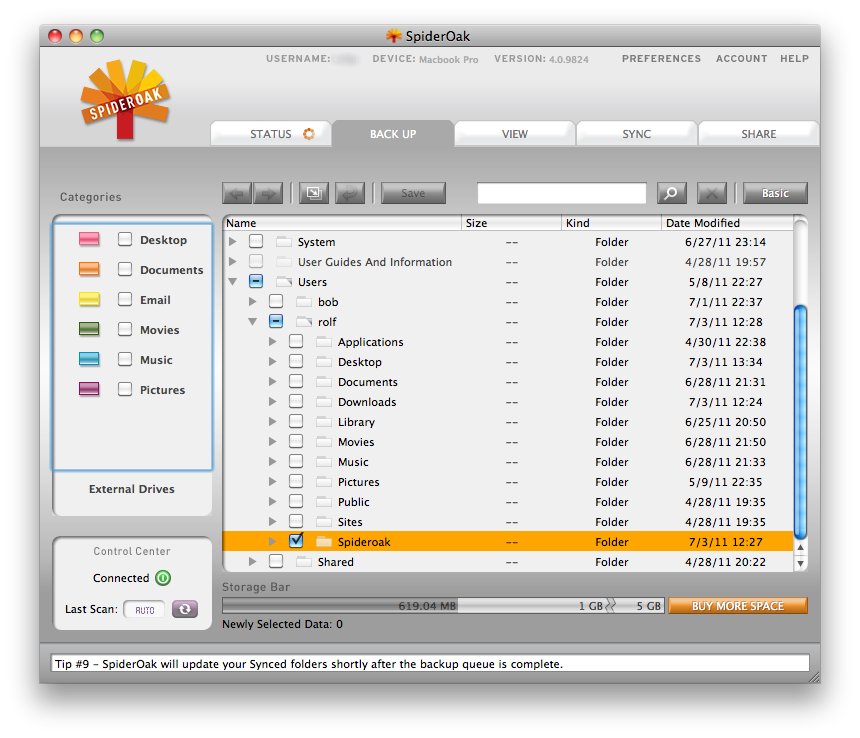The width and height of the screenshot is (860, 738).
Task: Click the magnifying glass search icon
Action: coord(671,193)
